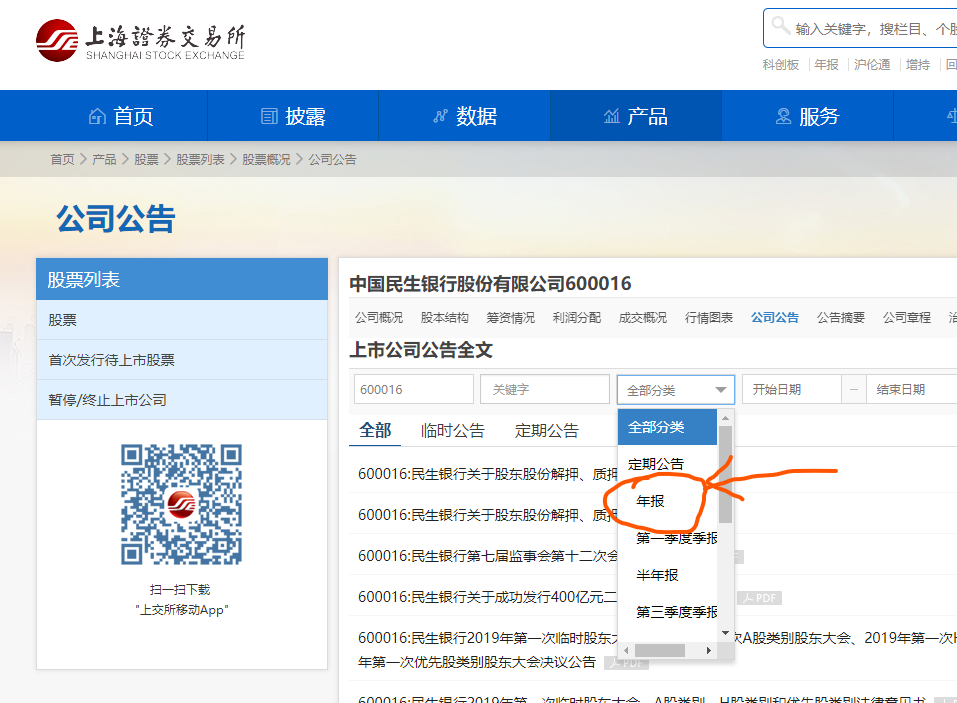This screenshot has height=703, width=957.
Task: Switch to the 筹资情况 tab
Action: (x=511, y=317)
